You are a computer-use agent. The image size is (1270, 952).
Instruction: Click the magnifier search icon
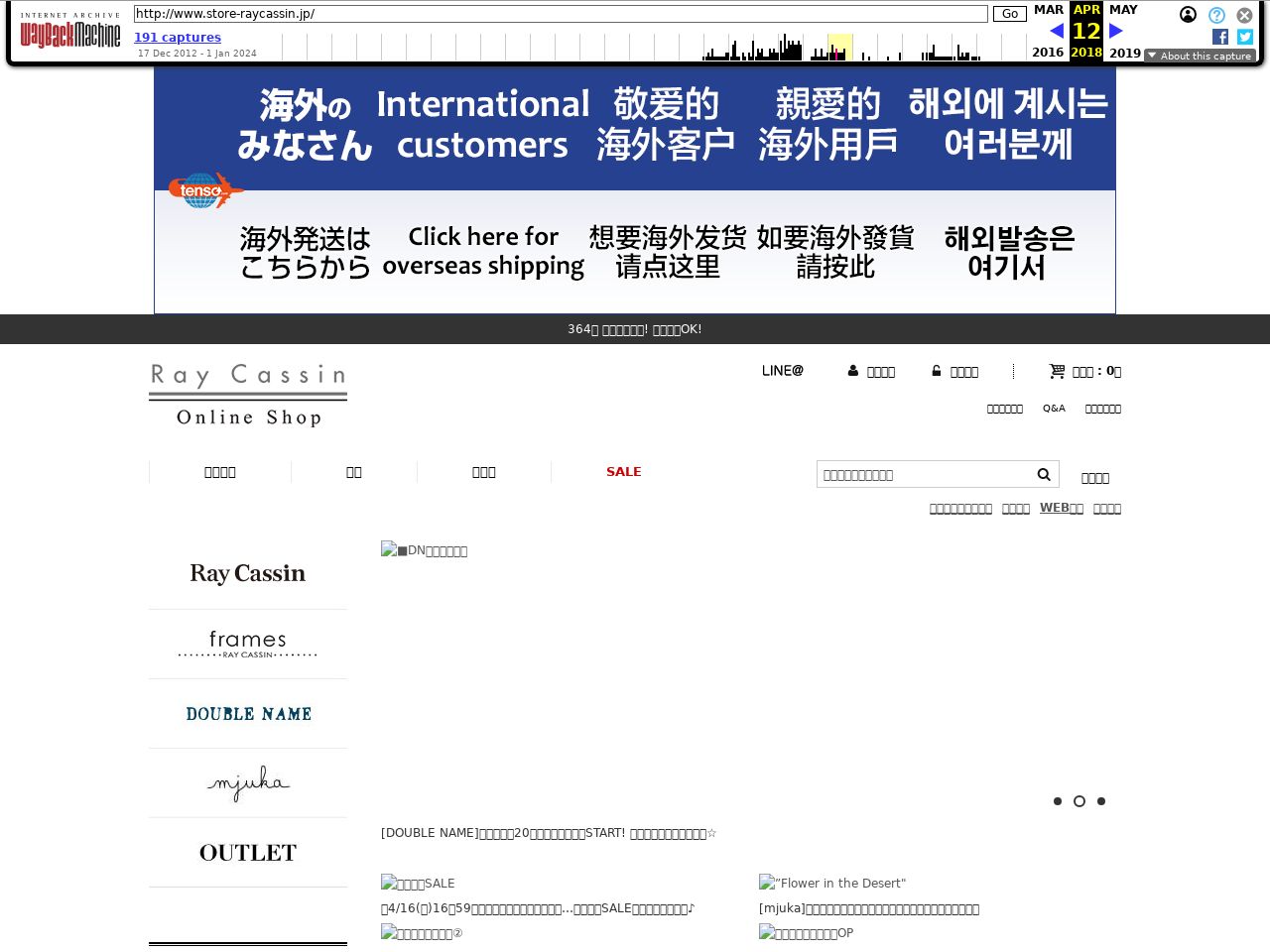1044,474
